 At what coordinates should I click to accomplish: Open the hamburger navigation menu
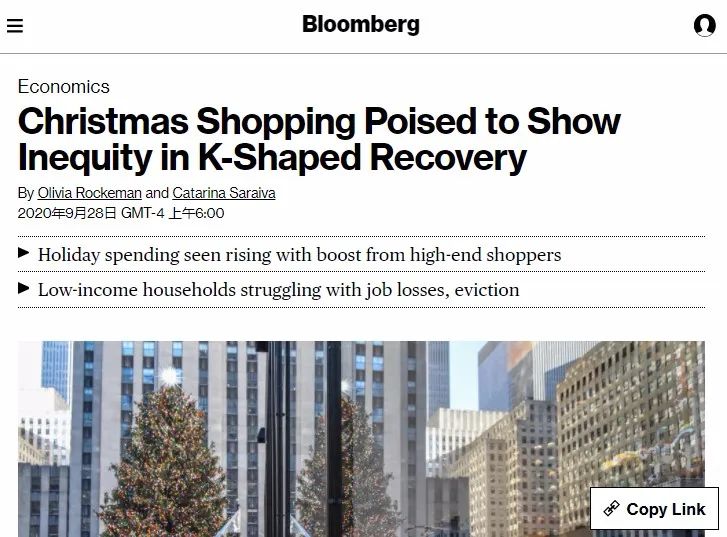pyautogui.click(x=15, y=26)
